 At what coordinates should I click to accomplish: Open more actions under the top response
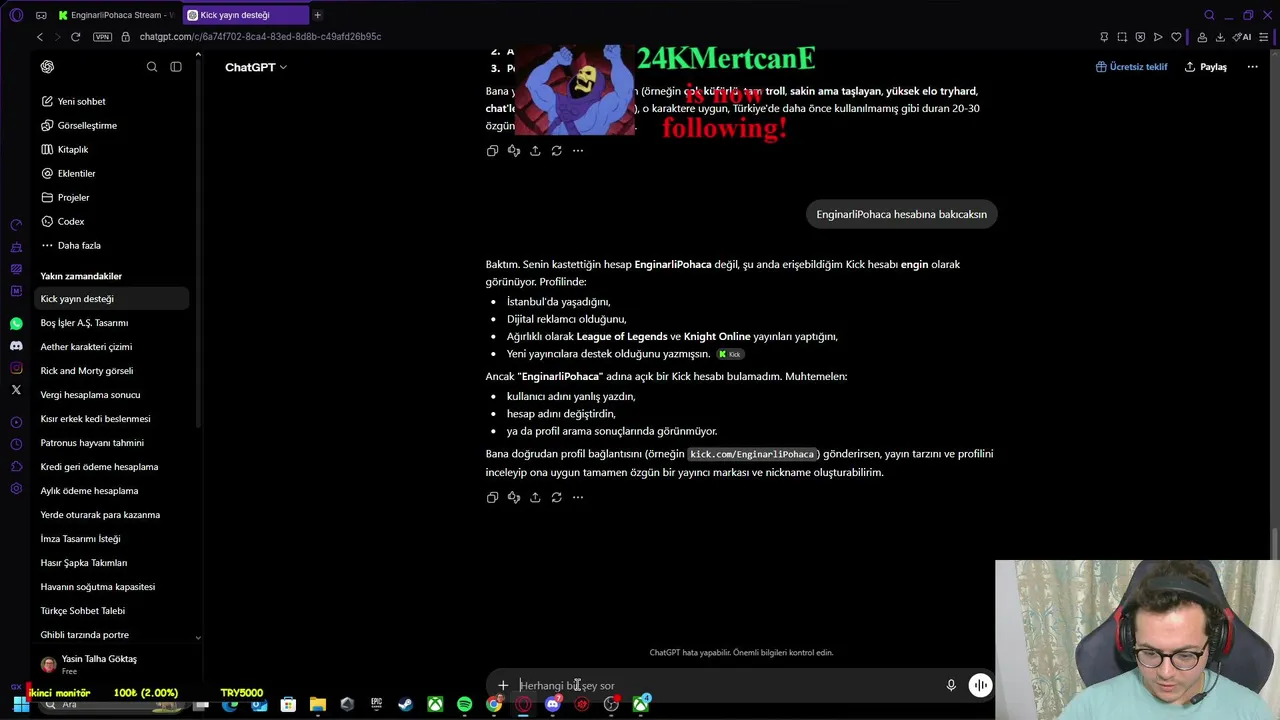[x=578, y=151]
